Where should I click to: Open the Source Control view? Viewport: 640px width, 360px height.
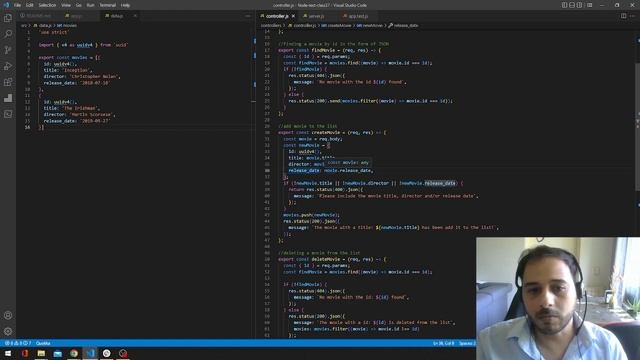(x=8, y=50)
